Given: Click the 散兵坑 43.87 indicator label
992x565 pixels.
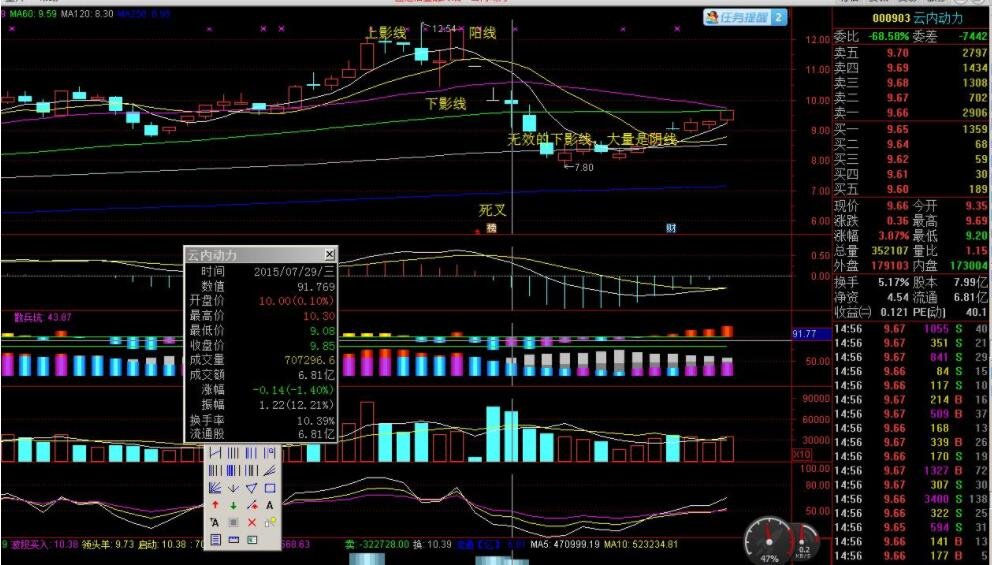Looking at the screenshot, I should click(x=43, y=317).
